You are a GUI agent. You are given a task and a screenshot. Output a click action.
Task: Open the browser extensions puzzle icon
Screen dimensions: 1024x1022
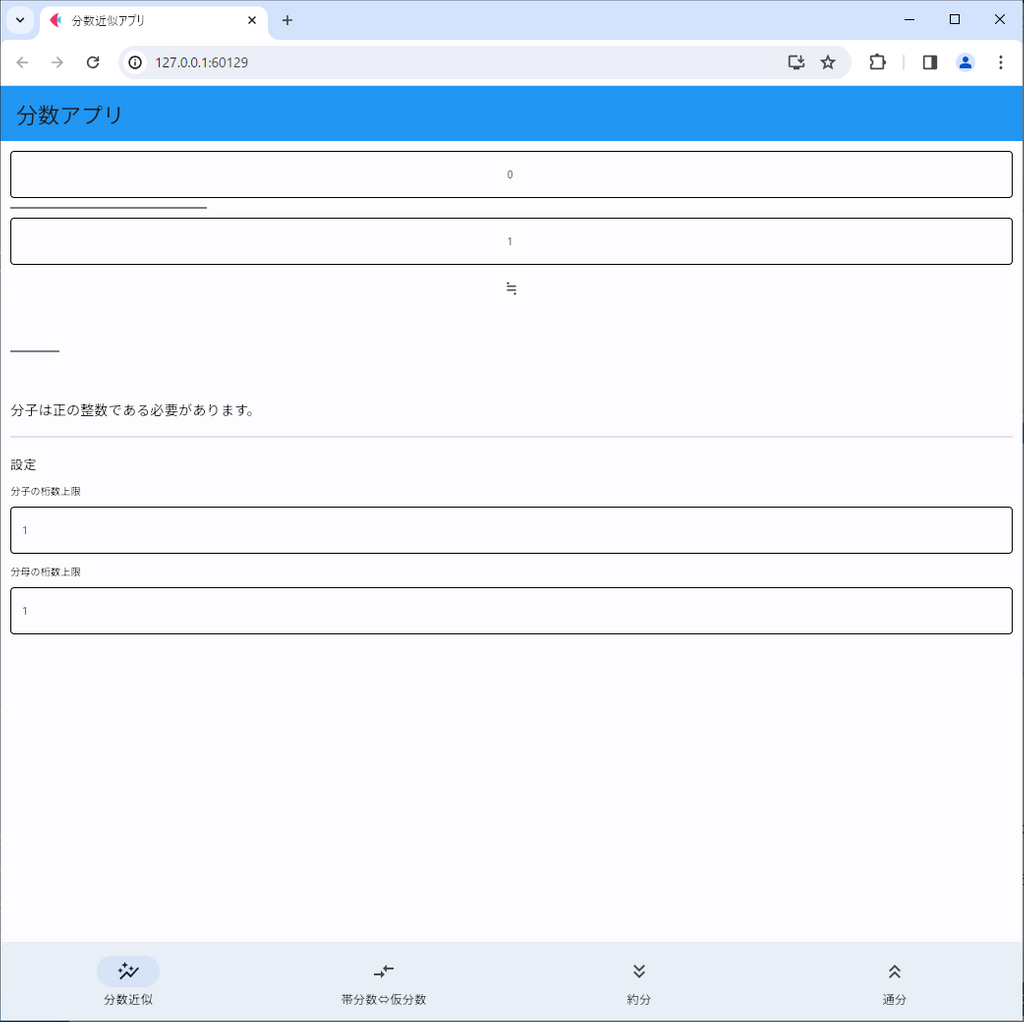877,62
